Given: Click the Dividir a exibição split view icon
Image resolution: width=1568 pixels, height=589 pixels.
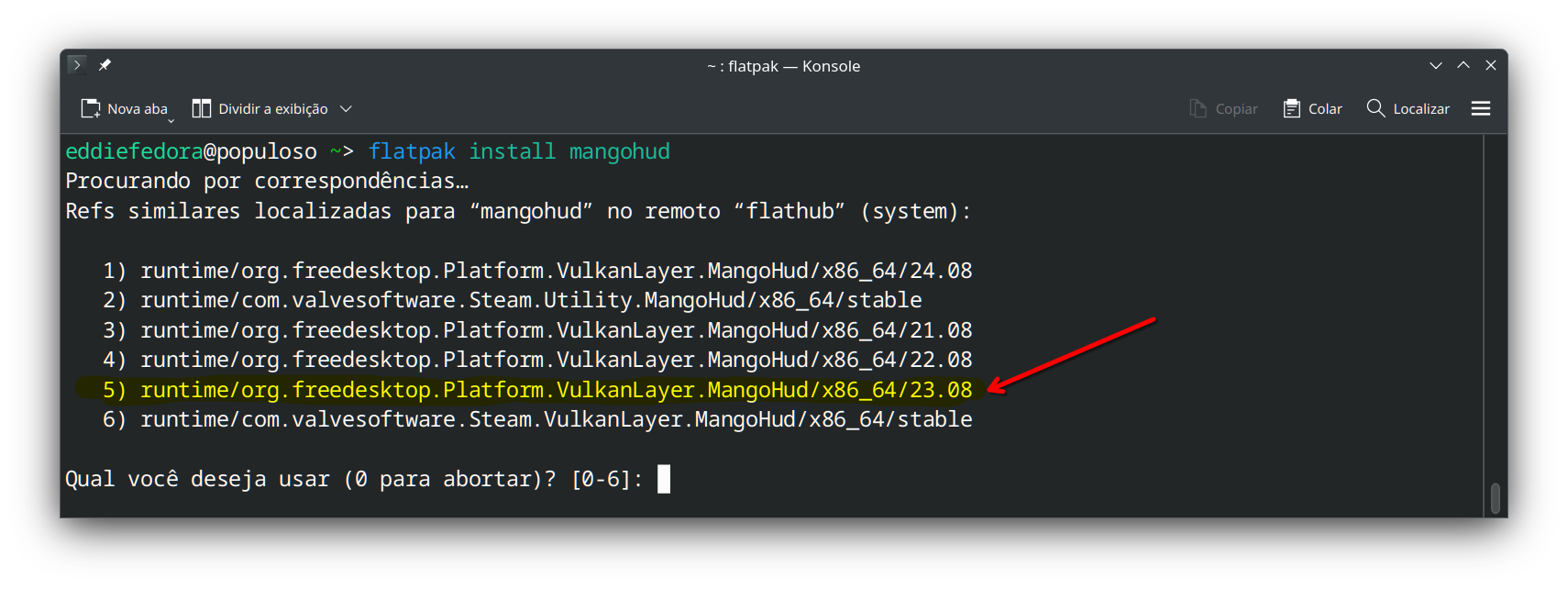Looking at the screenshot, I should (202, 109).
